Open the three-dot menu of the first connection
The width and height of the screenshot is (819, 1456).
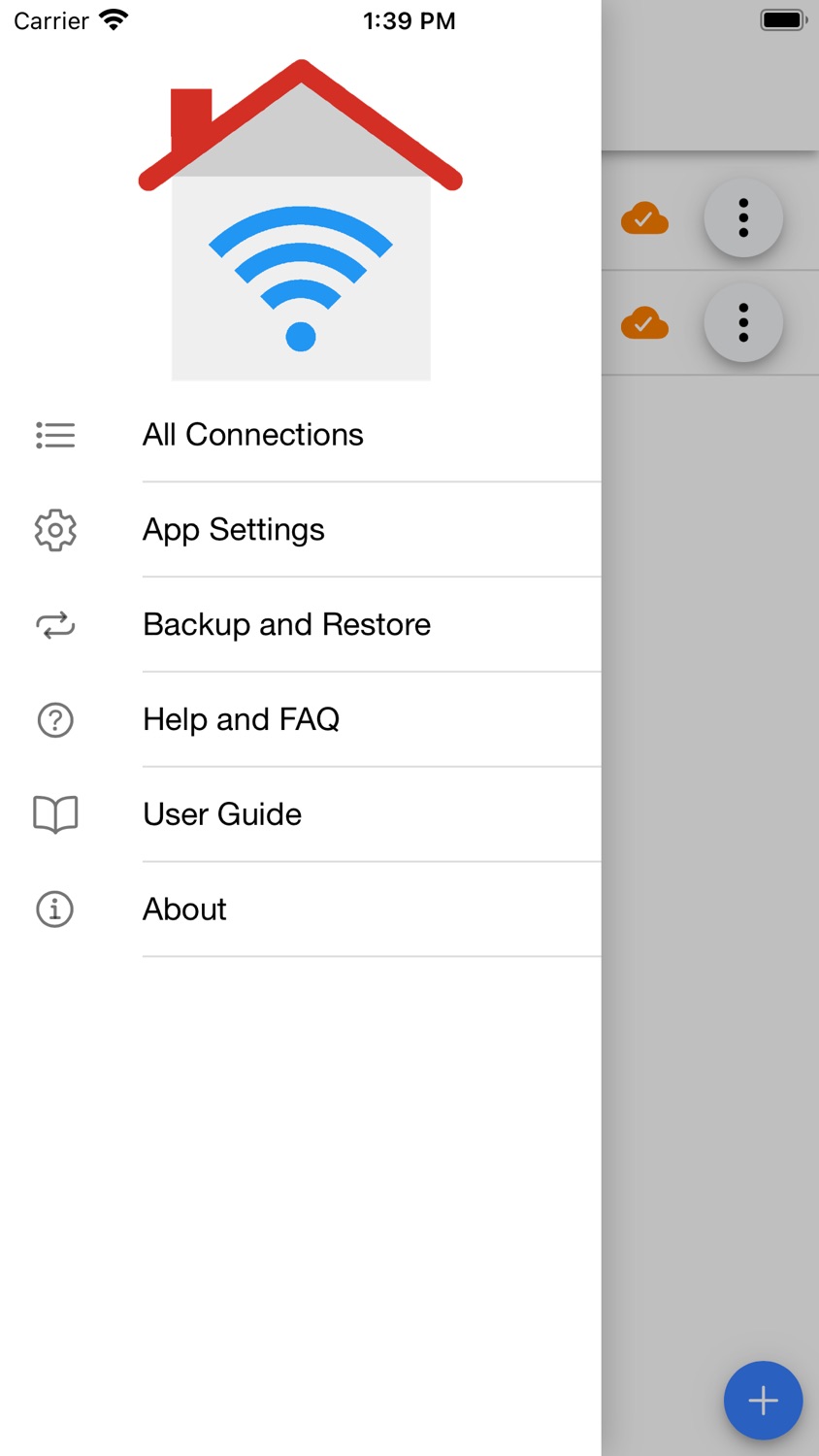(743, 218)
